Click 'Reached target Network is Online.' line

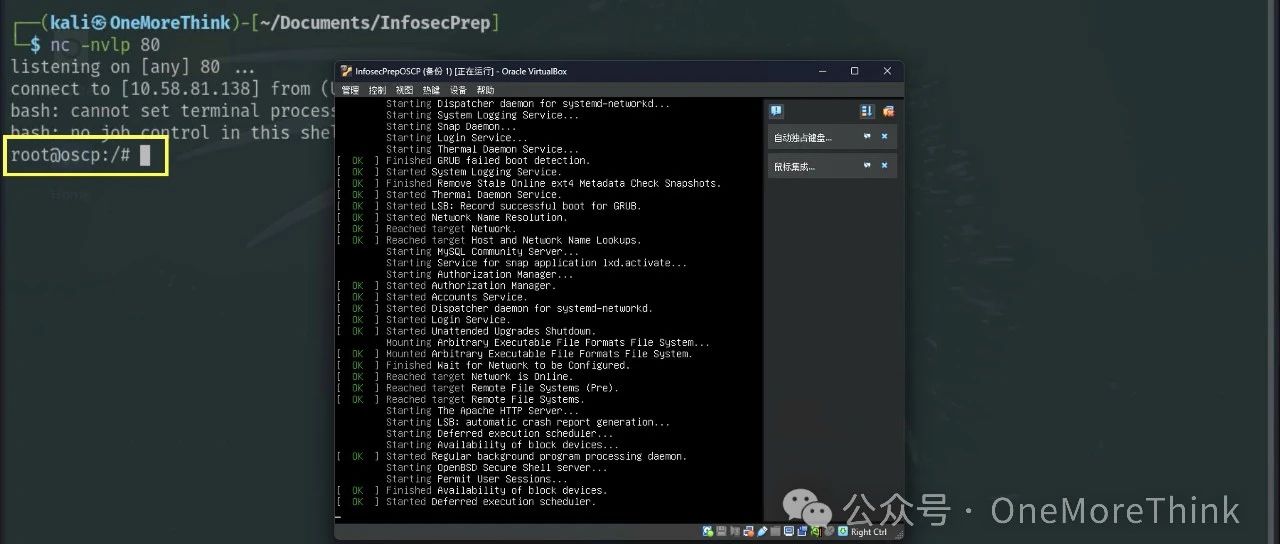click(x=480, y=376)
